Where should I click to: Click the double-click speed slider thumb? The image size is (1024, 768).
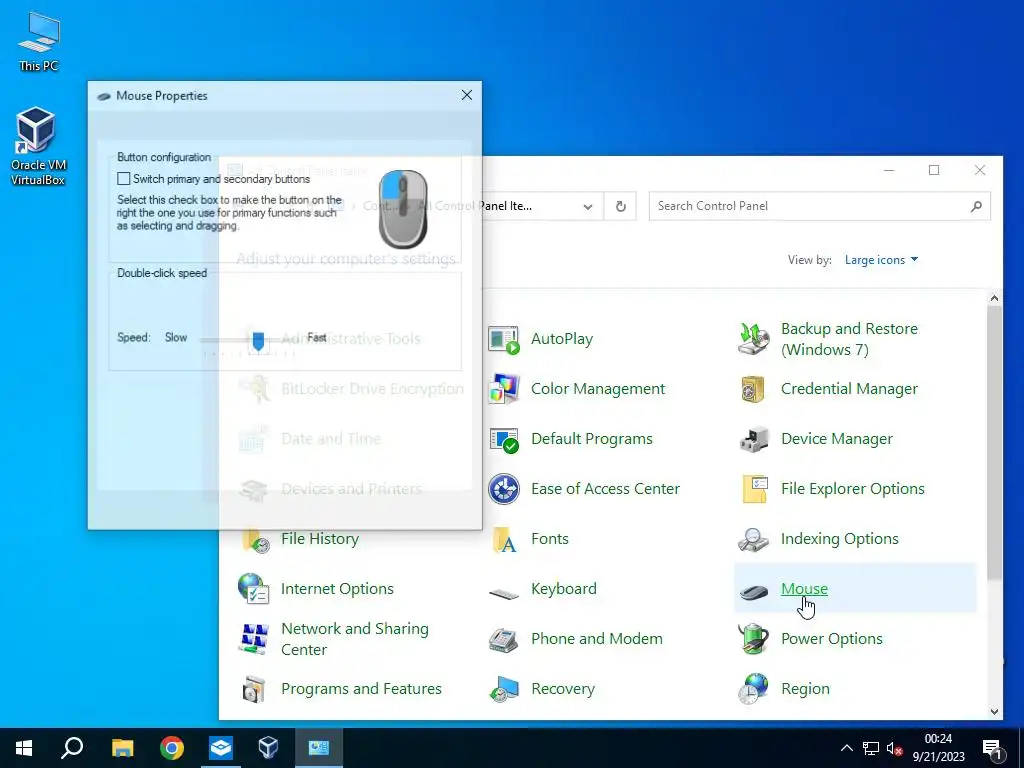pyautogui.click(x=258, y=341)
